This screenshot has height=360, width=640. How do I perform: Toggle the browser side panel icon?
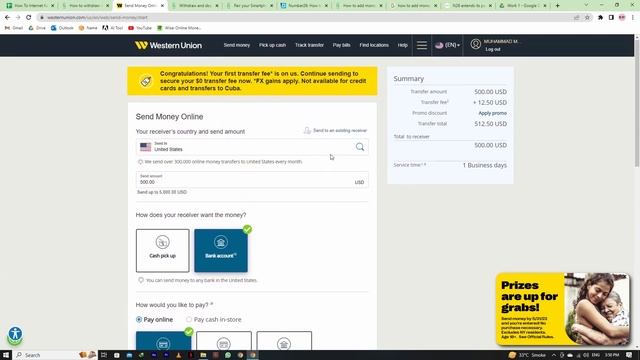(611, 18)
